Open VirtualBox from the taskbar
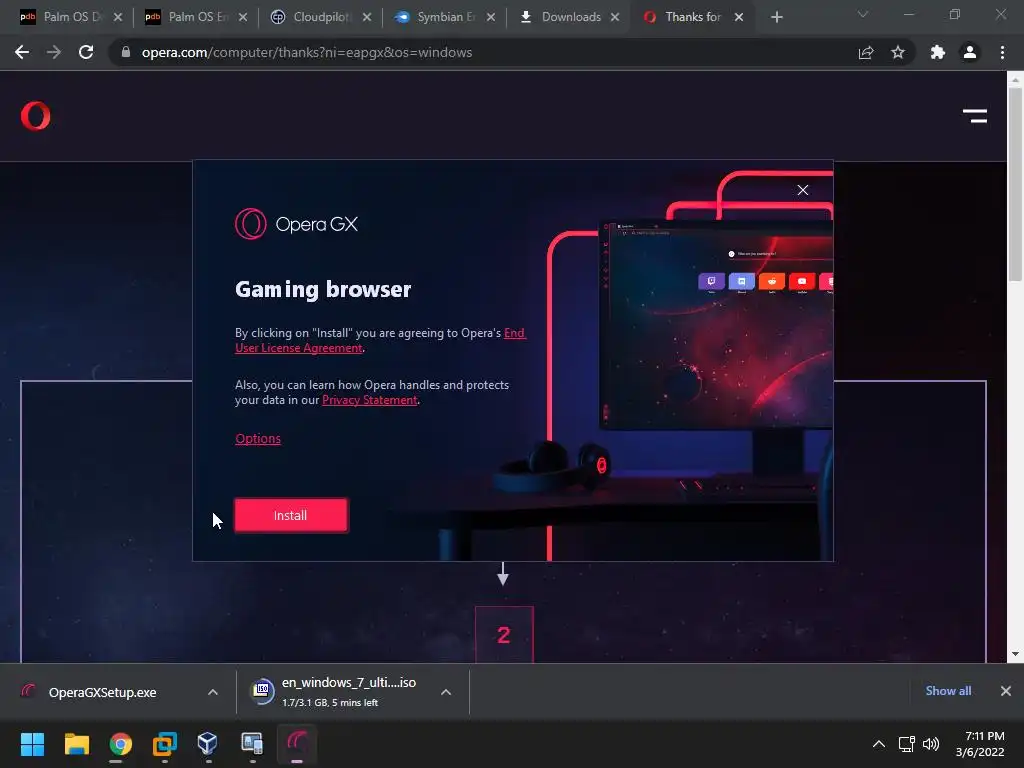Viewport: 1024px width, 768px height. click(208, 744)
